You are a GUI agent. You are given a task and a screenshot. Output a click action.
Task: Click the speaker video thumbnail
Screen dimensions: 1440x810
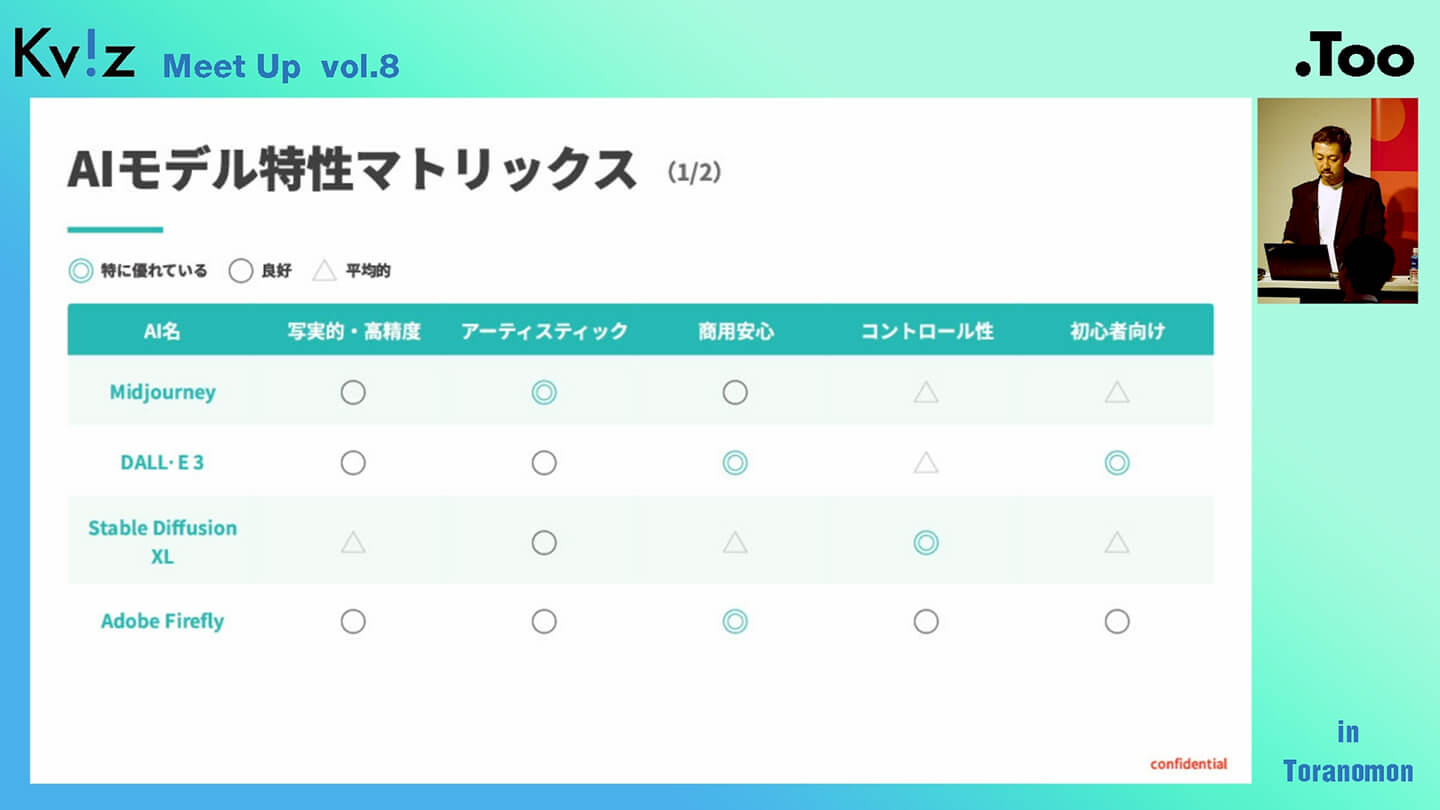pos(1337,200)
